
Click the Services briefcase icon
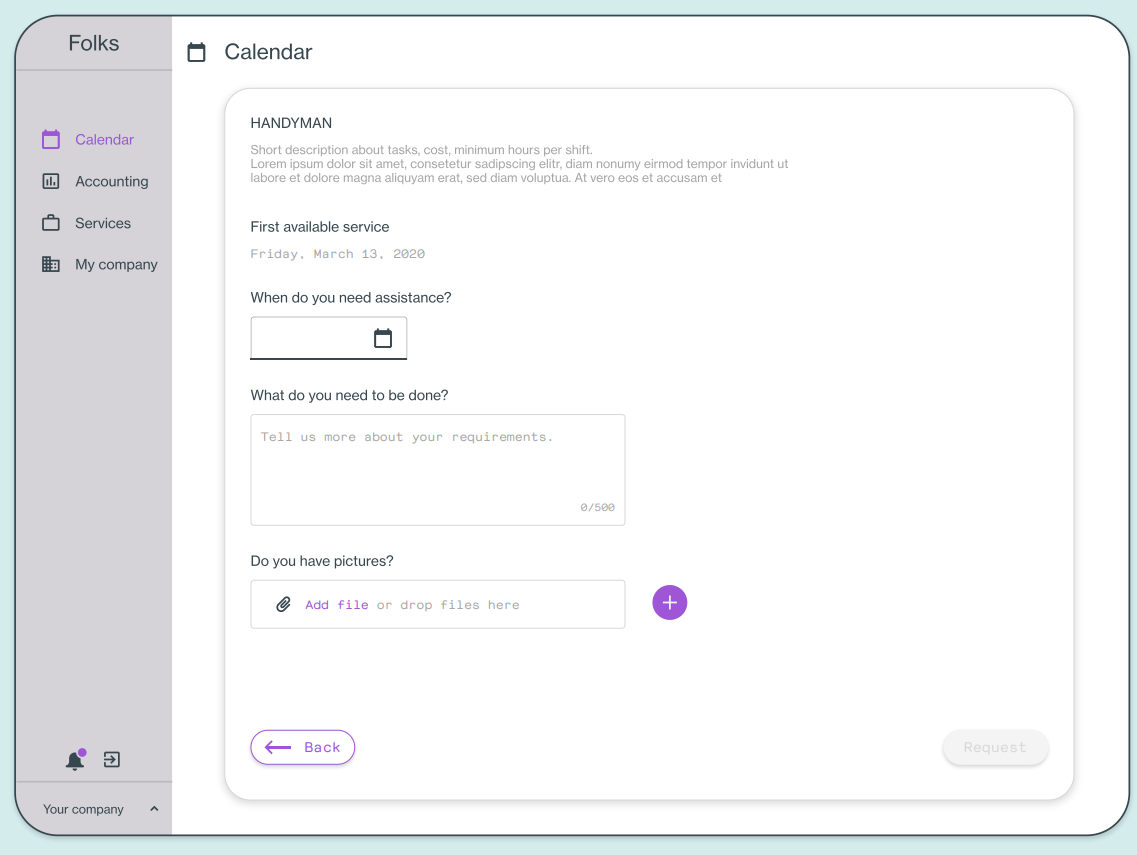[51, 223]
